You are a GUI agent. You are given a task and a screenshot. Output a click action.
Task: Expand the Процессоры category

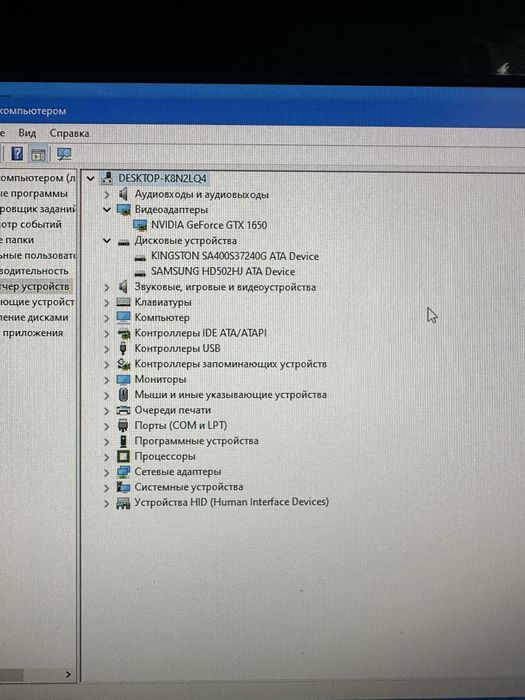point(107,457)
